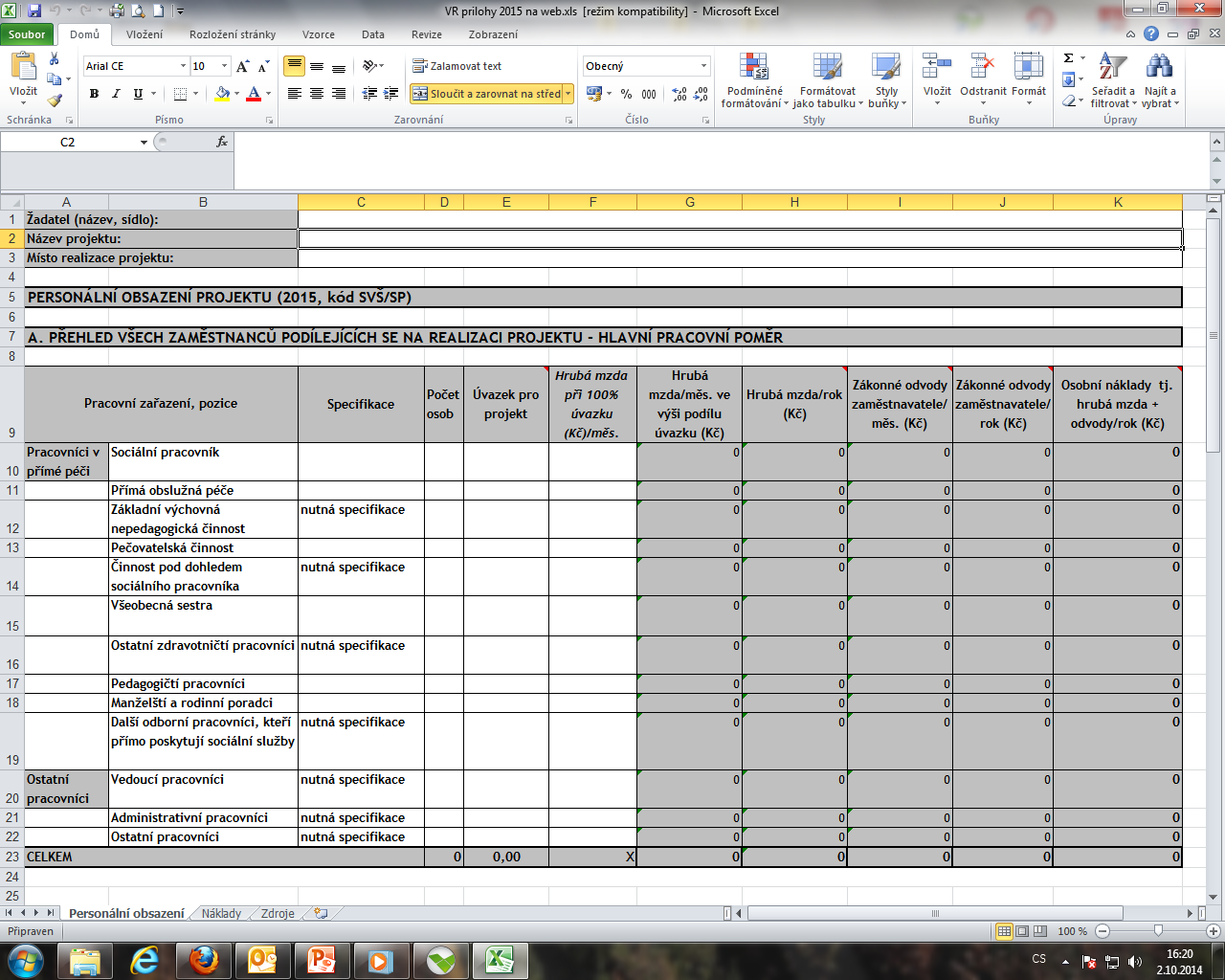Switch to Rozložení stránky tab
Viewport: 1225px width, 980px height.
tap(233, 34)
